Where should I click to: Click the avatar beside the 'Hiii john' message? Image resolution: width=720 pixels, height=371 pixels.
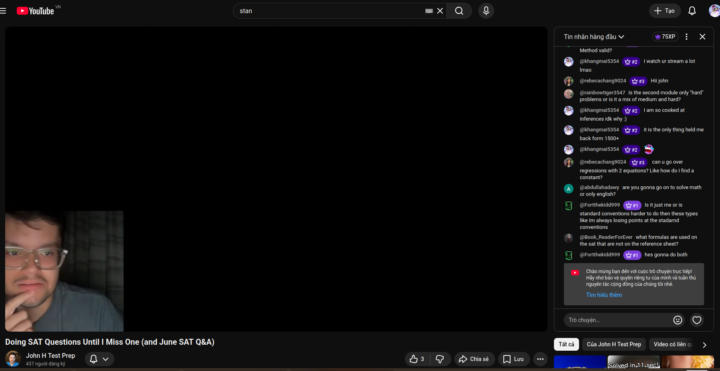[x=568, y=81]
